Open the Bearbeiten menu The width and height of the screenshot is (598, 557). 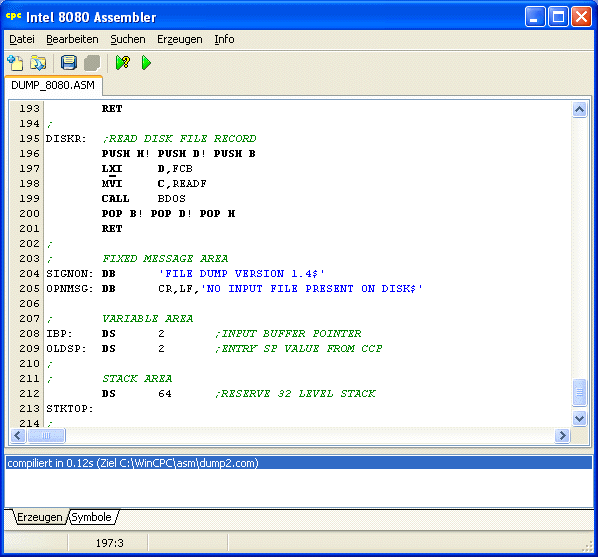pyautogui.click(x=72, y=39)
